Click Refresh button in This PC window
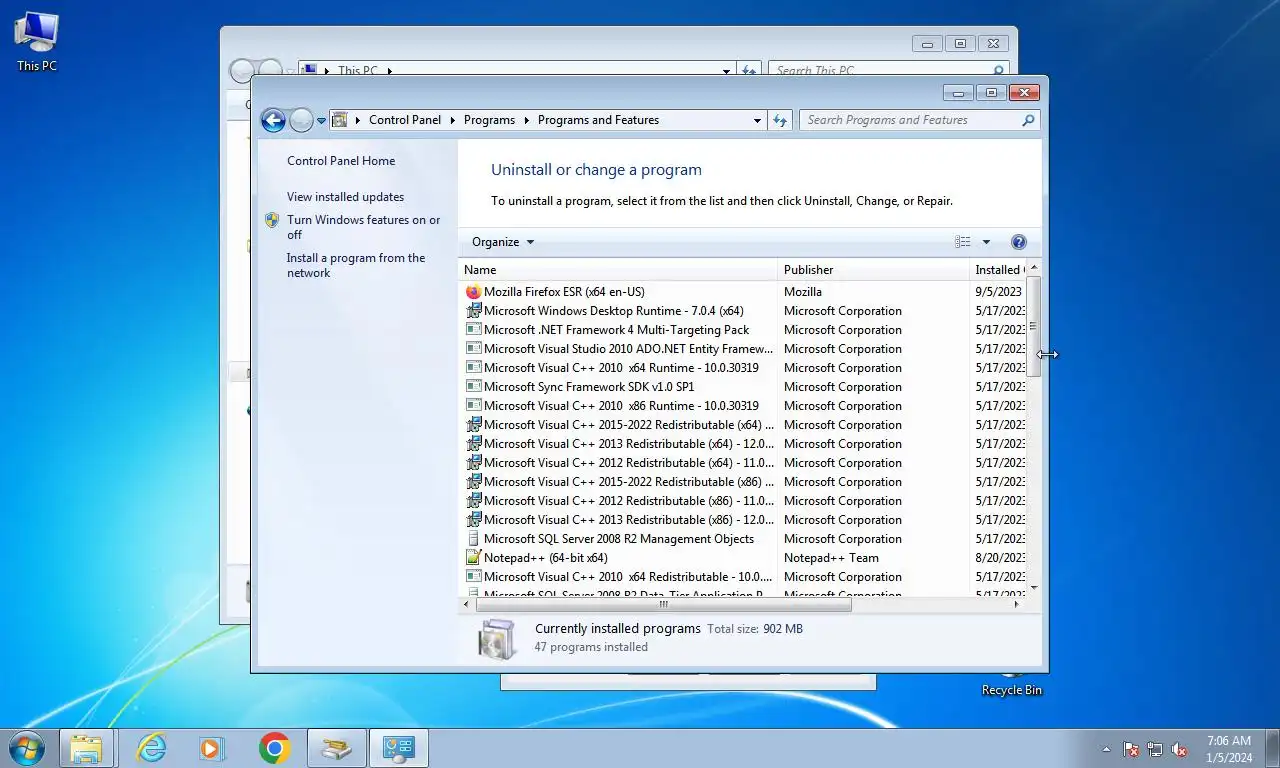This screenshot has width=1280, height=768. pos(749,70)
